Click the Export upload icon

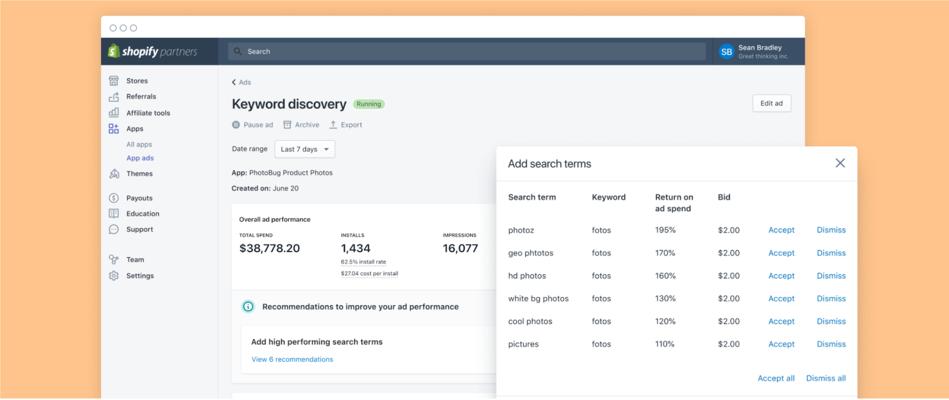tap(333, 125)
